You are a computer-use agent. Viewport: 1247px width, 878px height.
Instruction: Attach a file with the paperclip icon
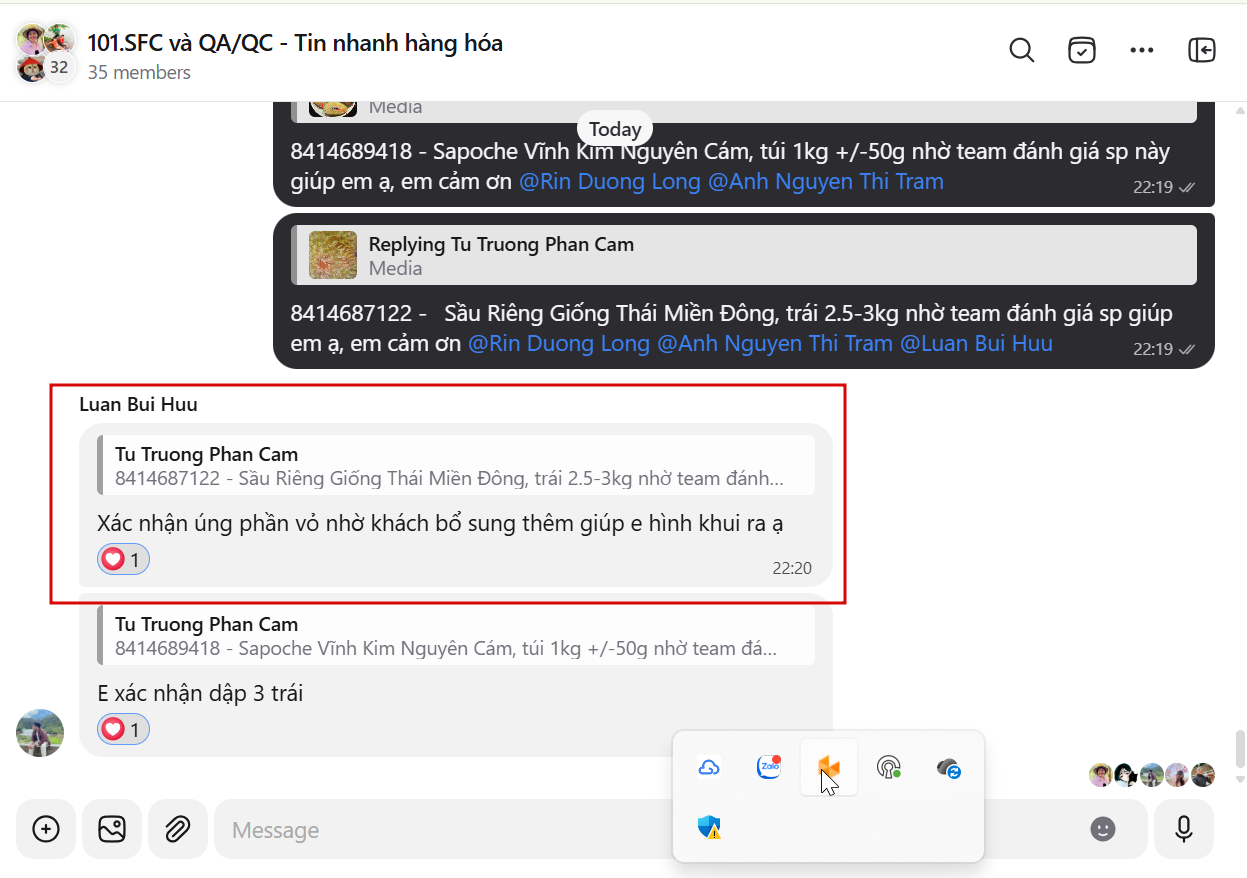[178, 829]
